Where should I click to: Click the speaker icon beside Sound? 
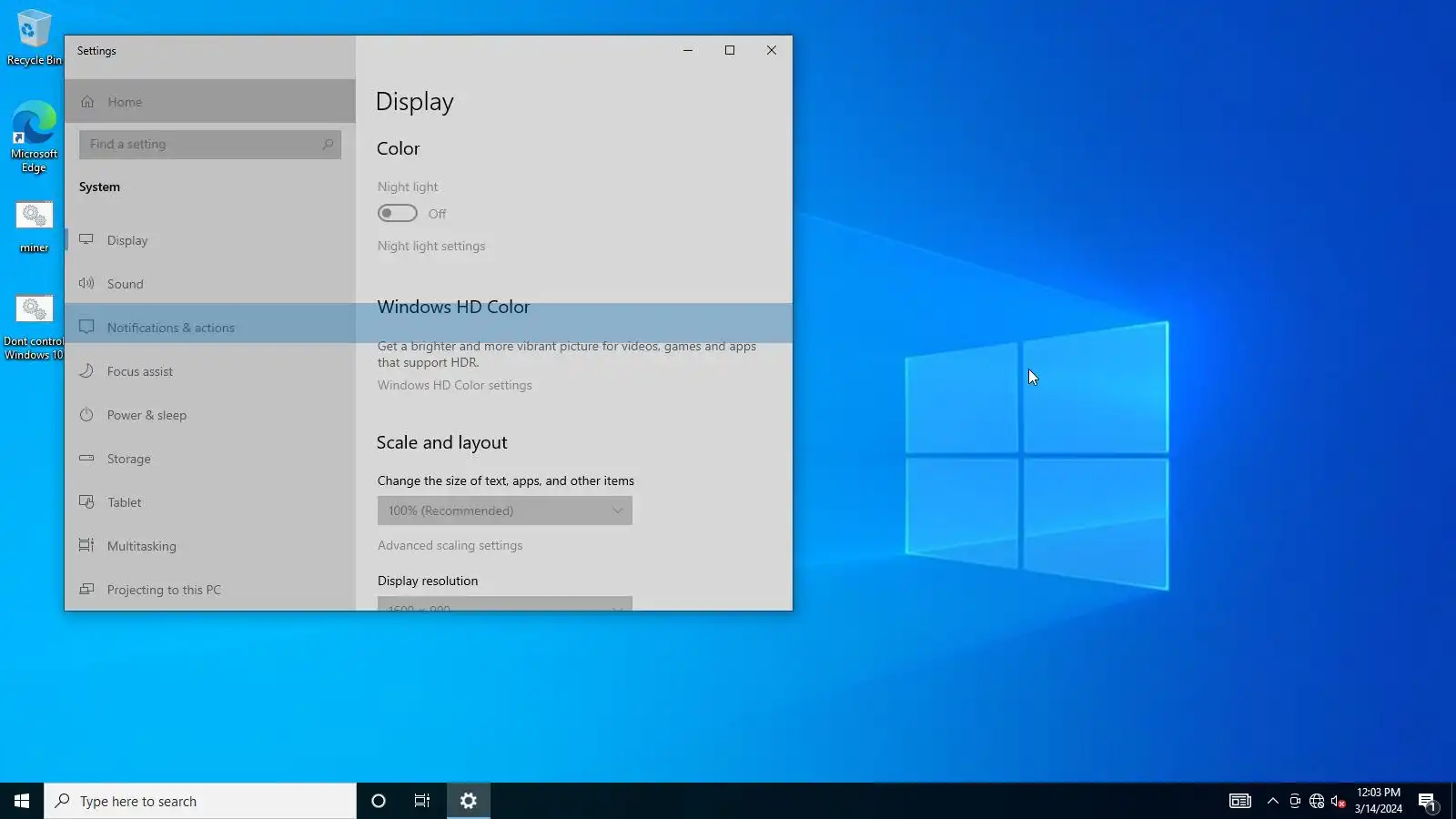point(86,283)
